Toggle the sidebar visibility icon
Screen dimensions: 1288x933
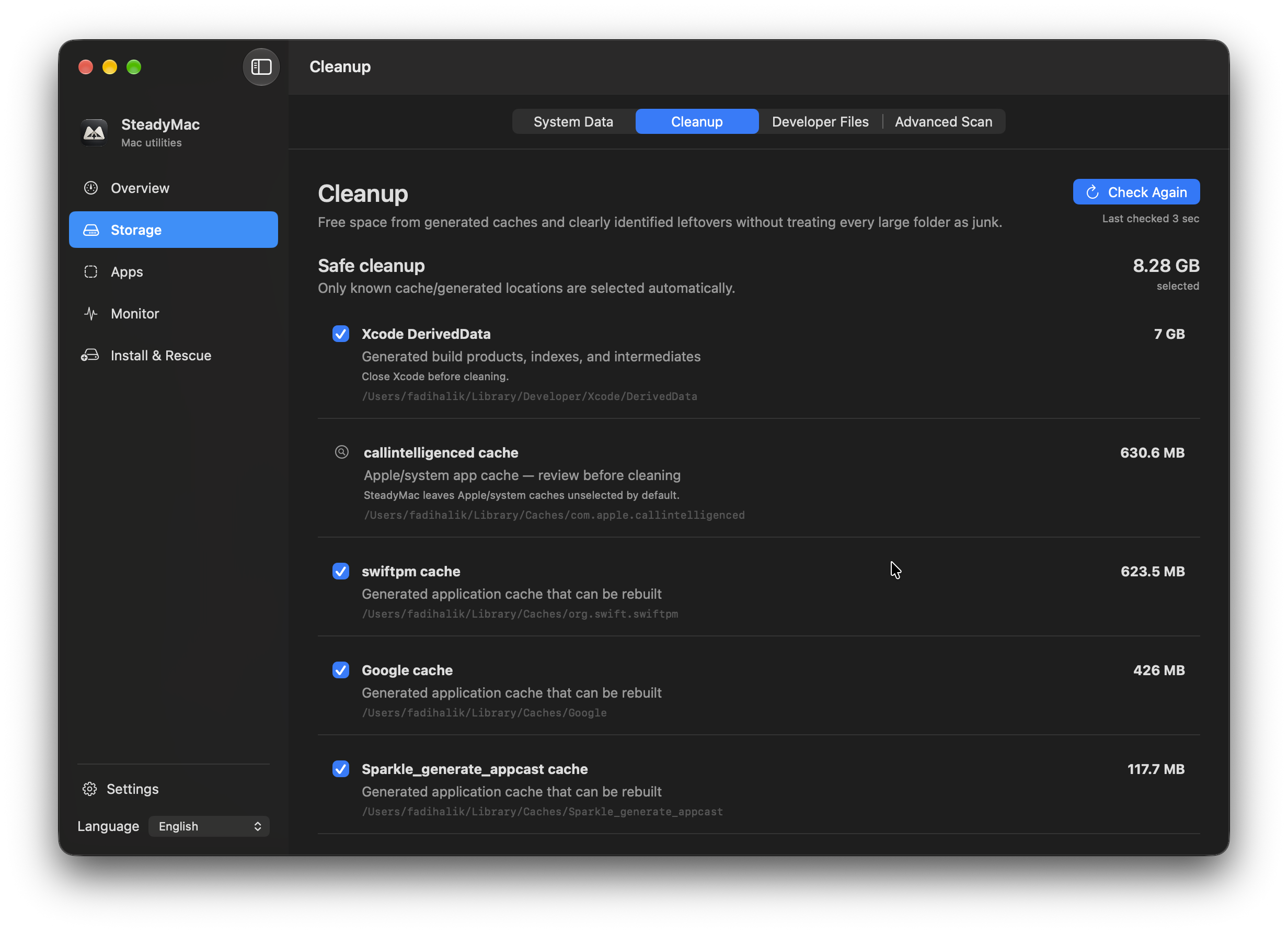[x=261, y=67]
